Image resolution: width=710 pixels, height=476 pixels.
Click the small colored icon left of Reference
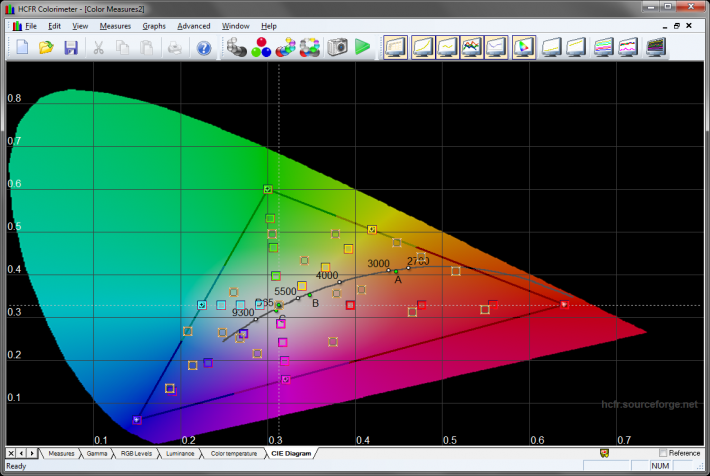point(604,453)
